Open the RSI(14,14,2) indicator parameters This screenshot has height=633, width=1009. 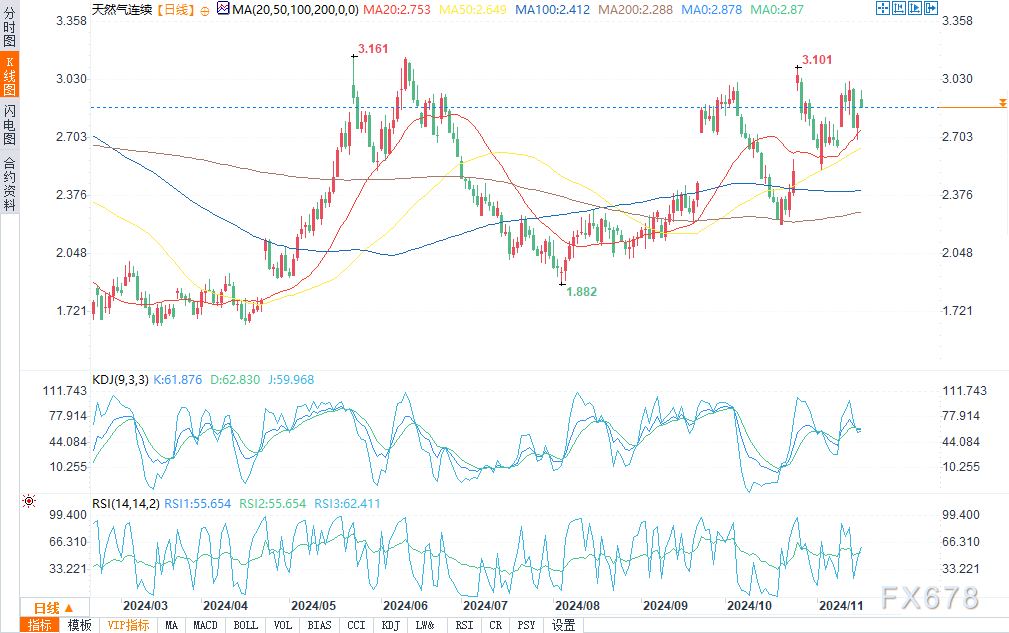pyautogui.click(x=124, y=504)
